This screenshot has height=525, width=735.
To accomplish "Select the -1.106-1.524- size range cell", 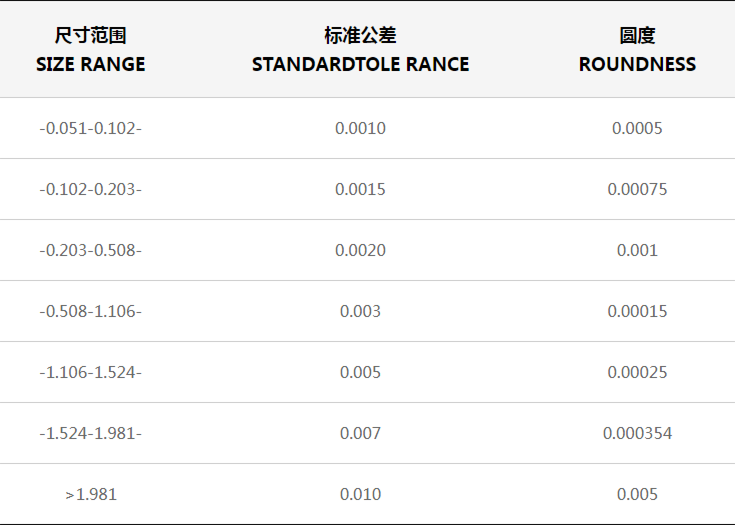I will point(90,372).
